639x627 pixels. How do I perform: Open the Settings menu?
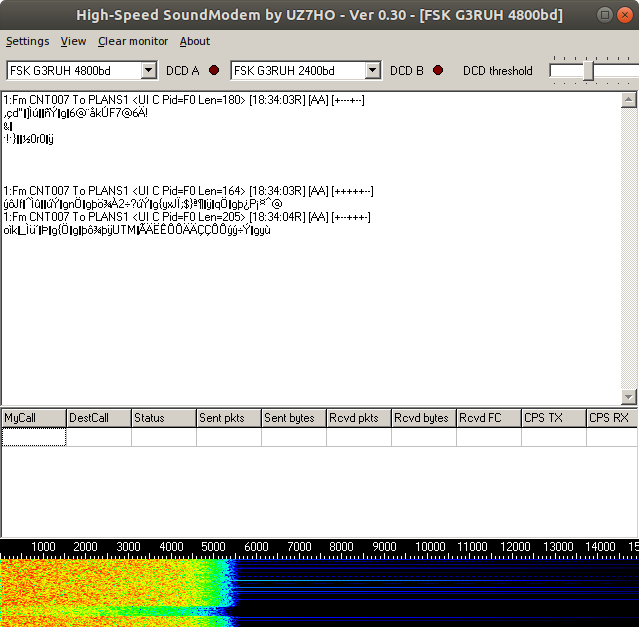(x=27, y=41)
